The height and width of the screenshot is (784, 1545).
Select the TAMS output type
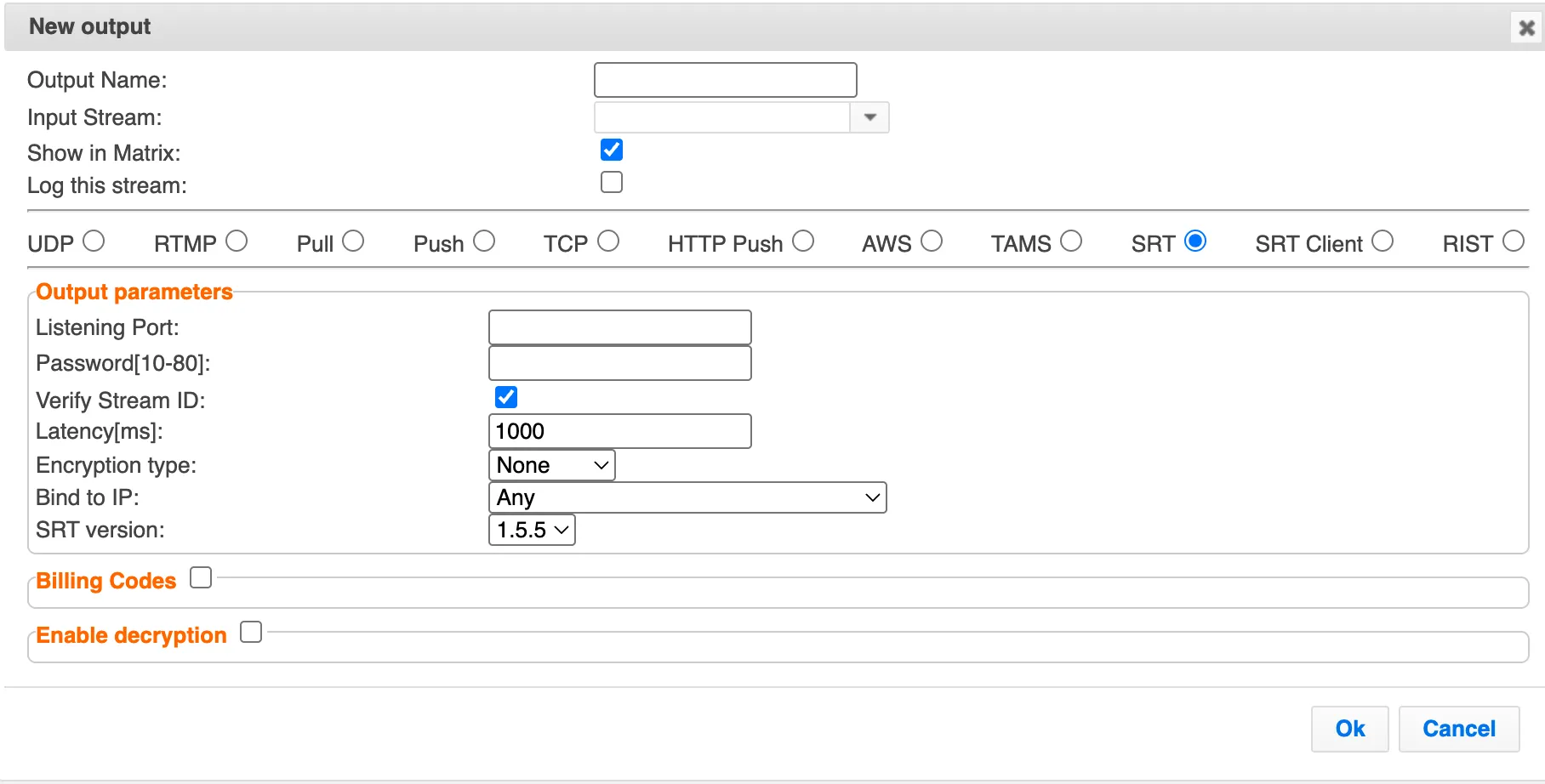point(1071,241)
